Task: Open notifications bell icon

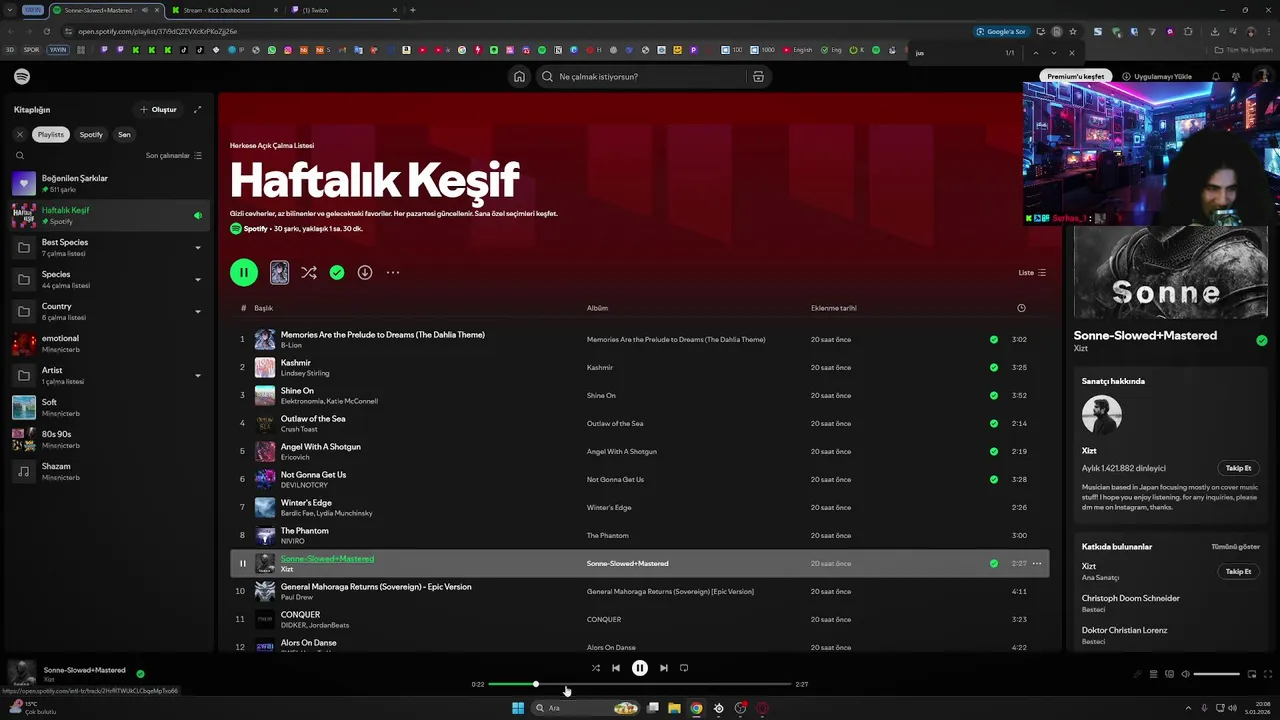Action: (1216, 77)
